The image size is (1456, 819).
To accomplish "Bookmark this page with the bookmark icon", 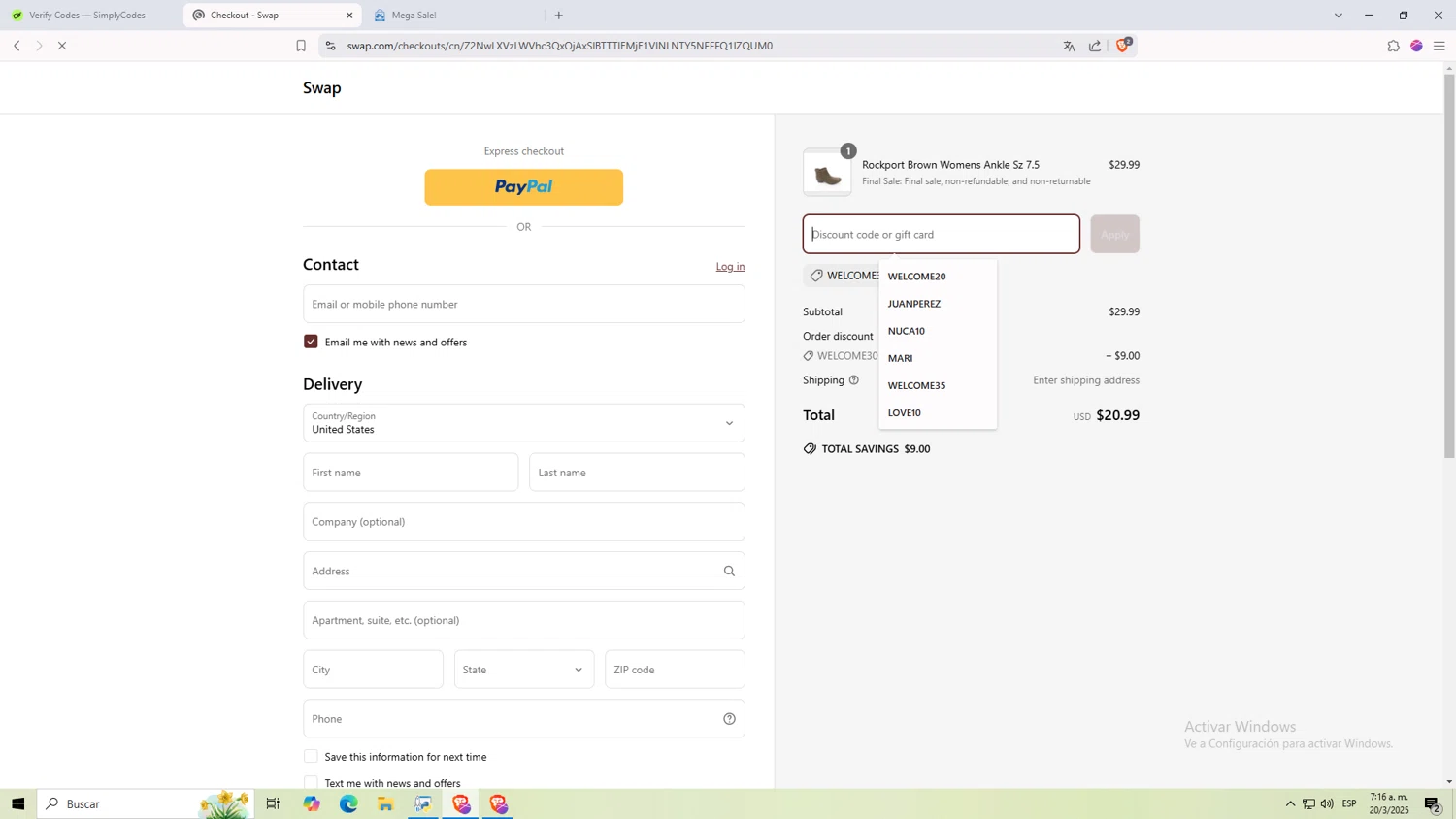I will pos(301,46).
